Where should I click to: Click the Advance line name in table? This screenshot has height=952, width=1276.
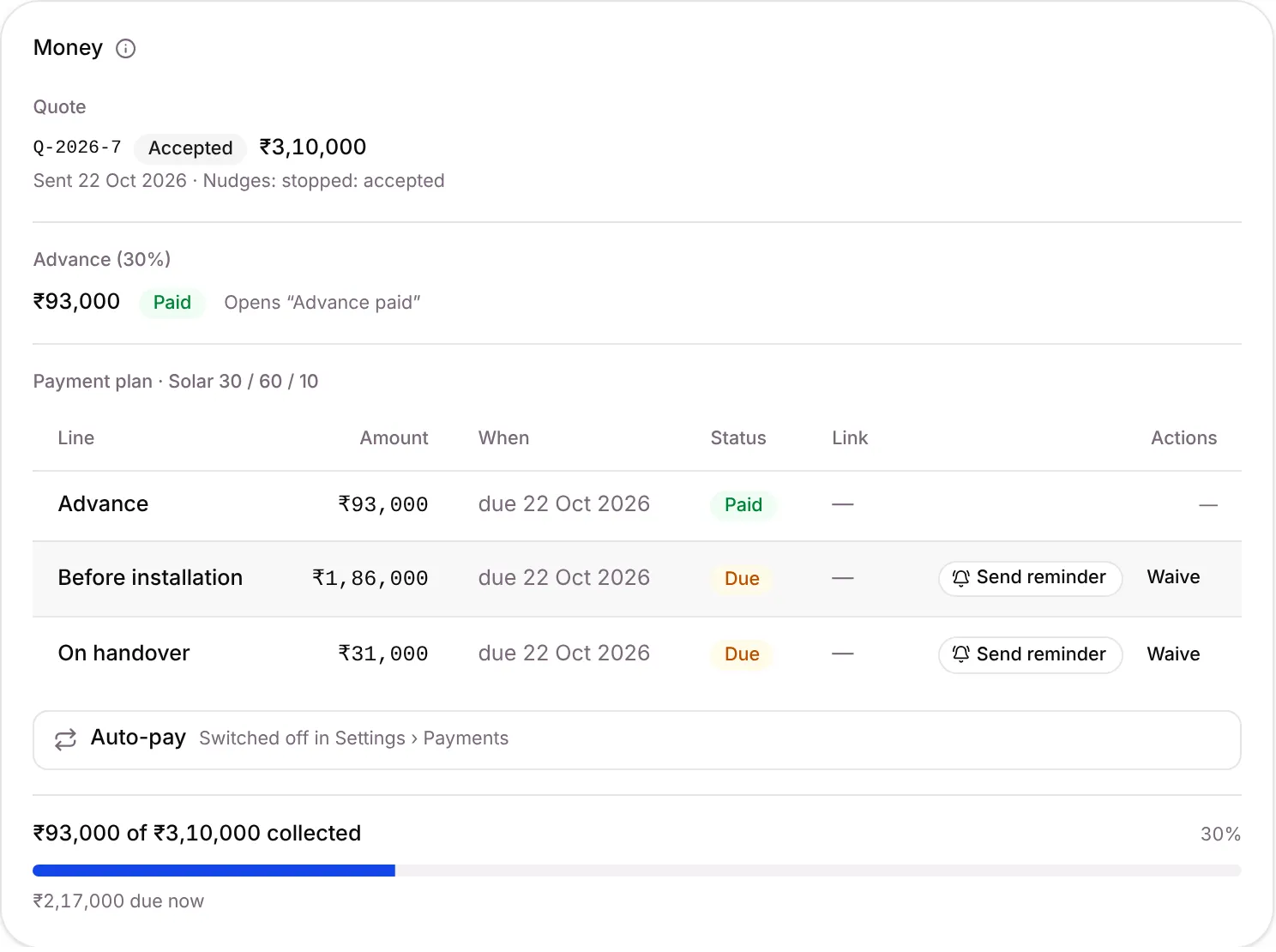(x=103, y=504)
